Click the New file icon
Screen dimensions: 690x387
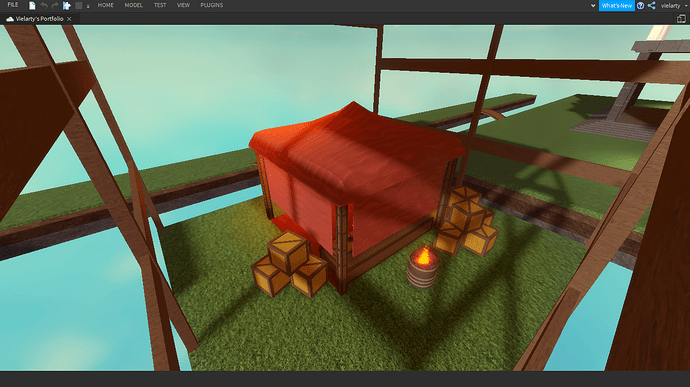click(32, 6)
